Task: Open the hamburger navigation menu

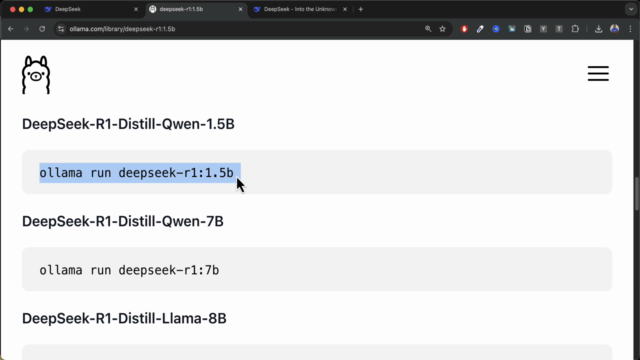Action: click(x=598, y=73)
